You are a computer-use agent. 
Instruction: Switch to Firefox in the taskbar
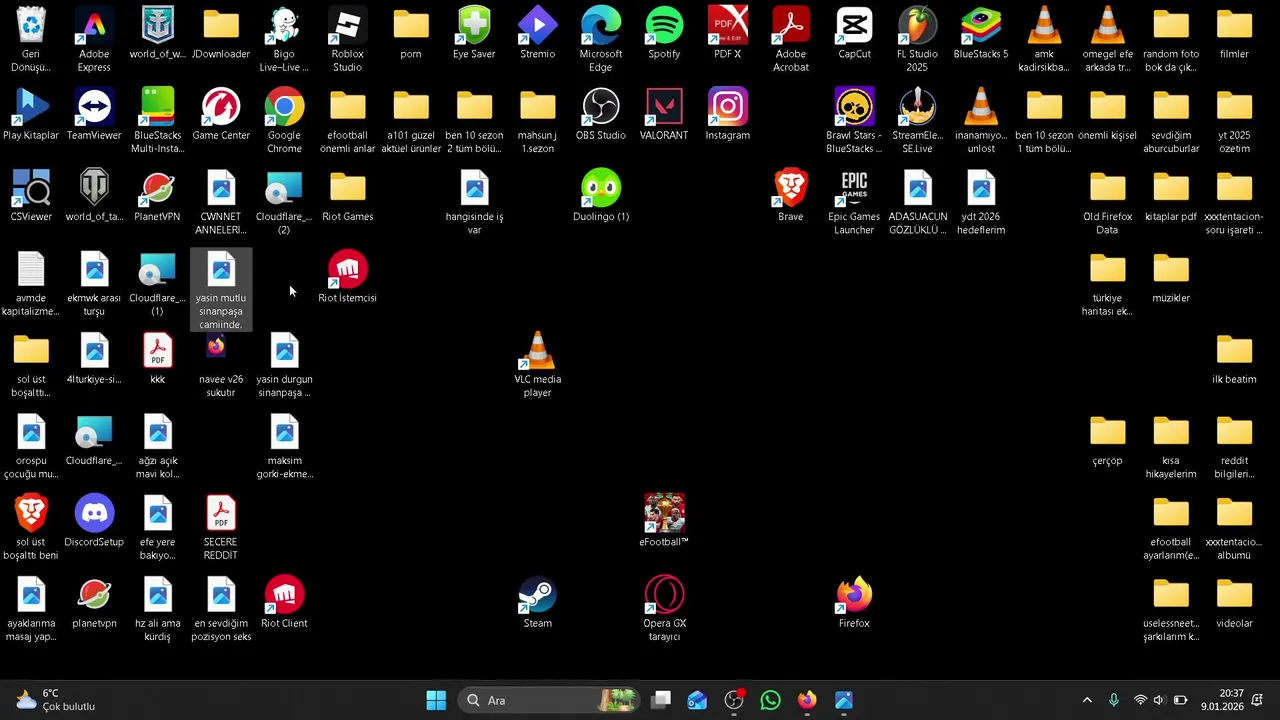tap(807, 700)
